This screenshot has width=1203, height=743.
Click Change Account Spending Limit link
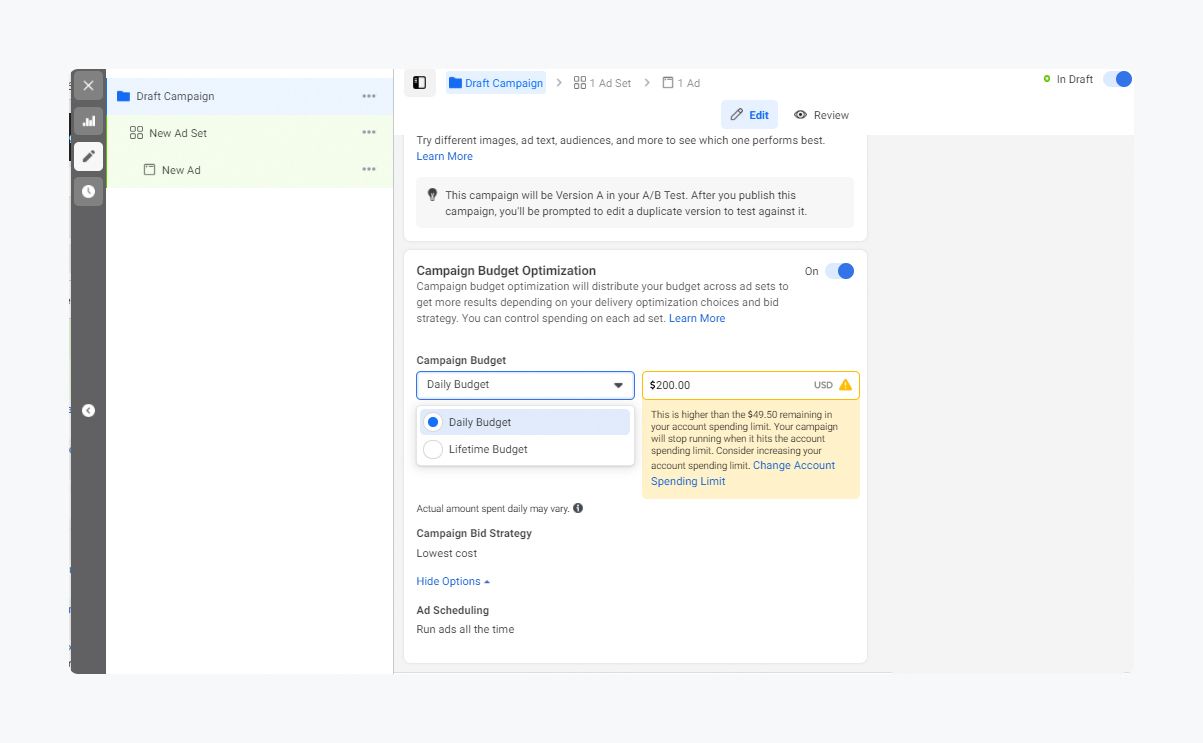tap(742, 473)
